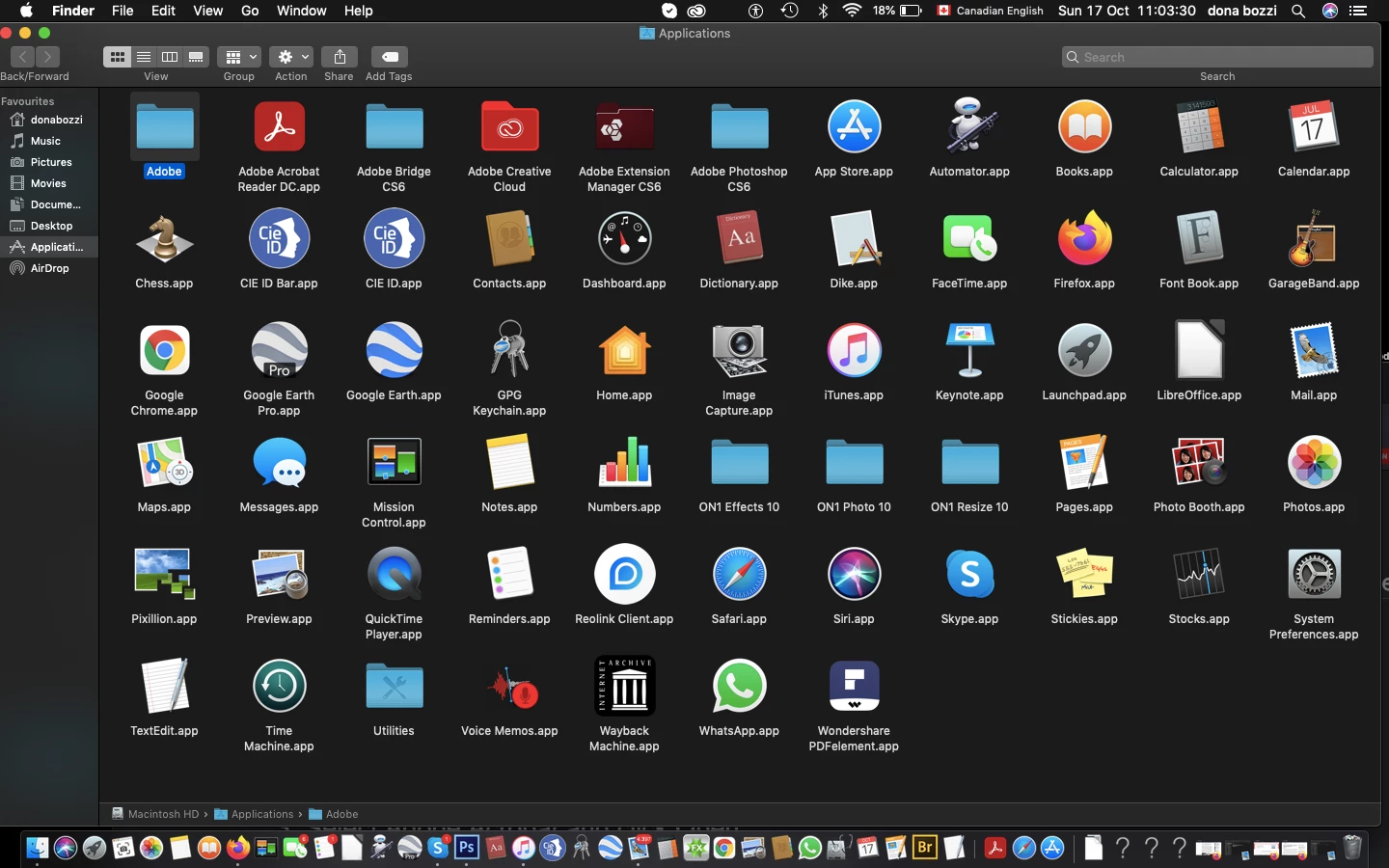Open the Utilities folder

click(x=394, y=686)
